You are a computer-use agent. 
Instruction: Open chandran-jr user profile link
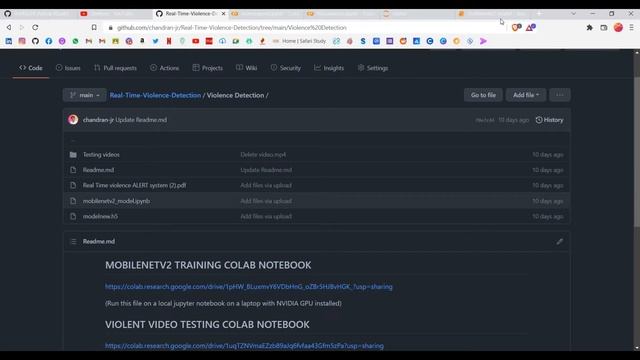(x=98, y=120)
